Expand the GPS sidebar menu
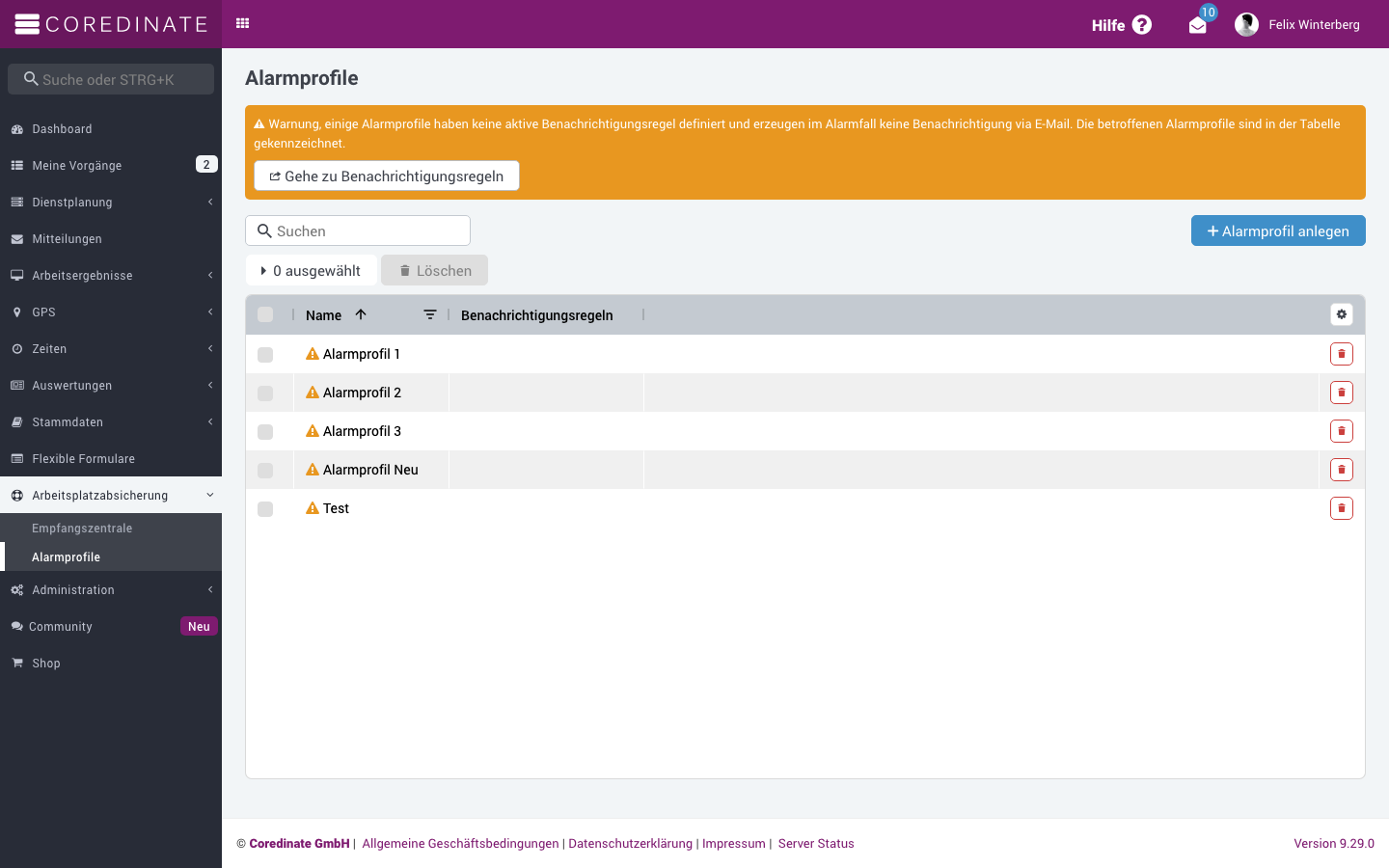Viewport: 1389px width, 868px height. [111, 312]
